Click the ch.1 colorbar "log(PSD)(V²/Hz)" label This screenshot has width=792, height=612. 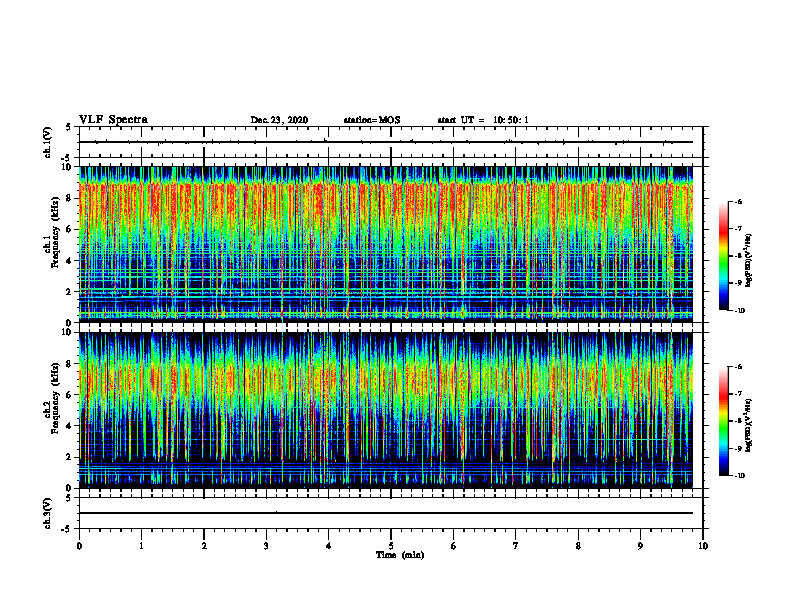point(750,261)
